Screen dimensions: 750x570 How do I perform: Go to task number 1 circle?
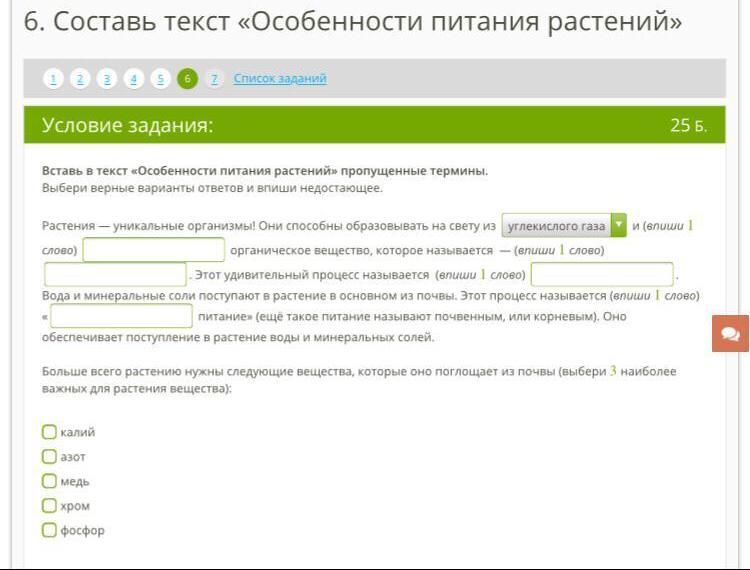[53, 79]
